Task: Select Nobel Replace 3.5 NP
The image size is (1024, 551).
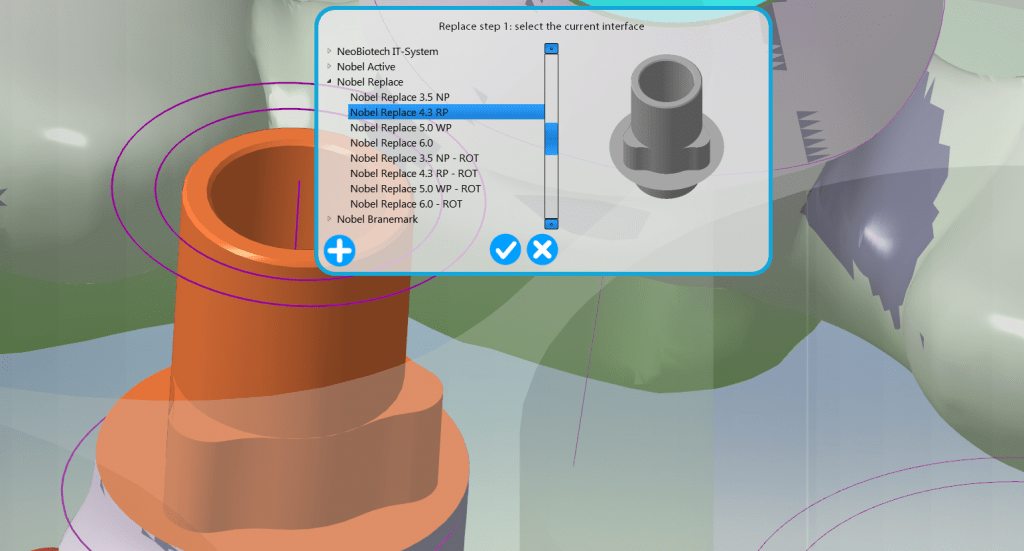Action: [400, 97]
